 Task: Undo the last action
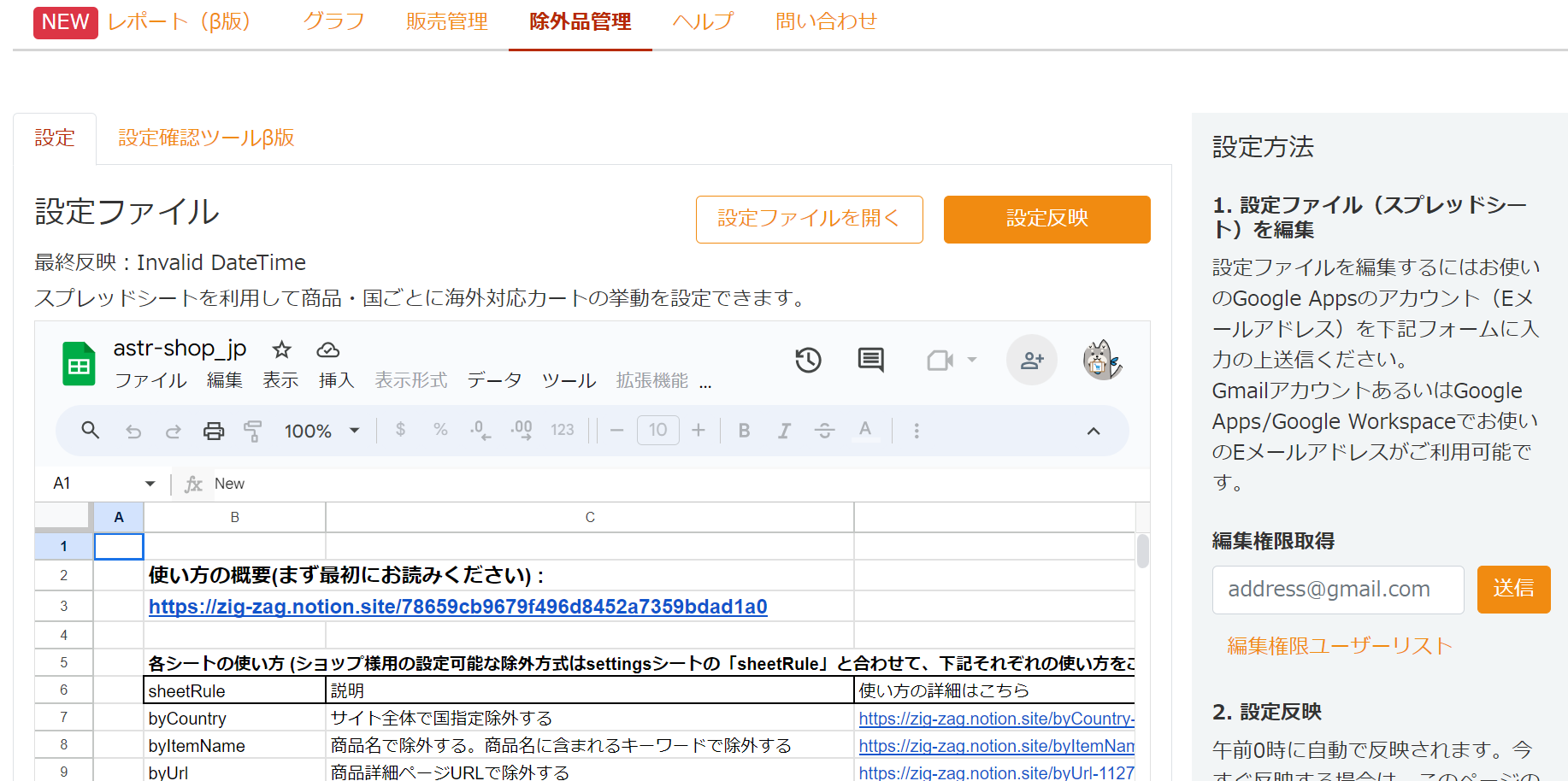133,431
